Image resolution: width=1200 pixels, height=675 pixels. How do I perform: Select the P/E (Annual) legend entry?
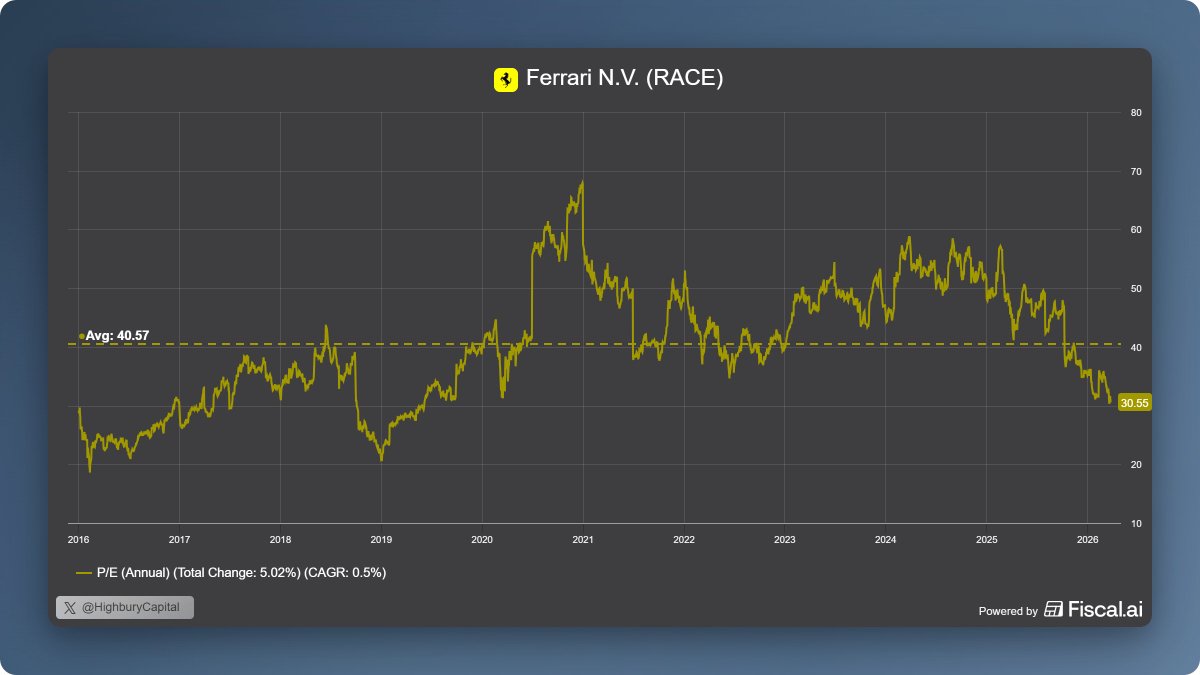click(x=231, y=573)
